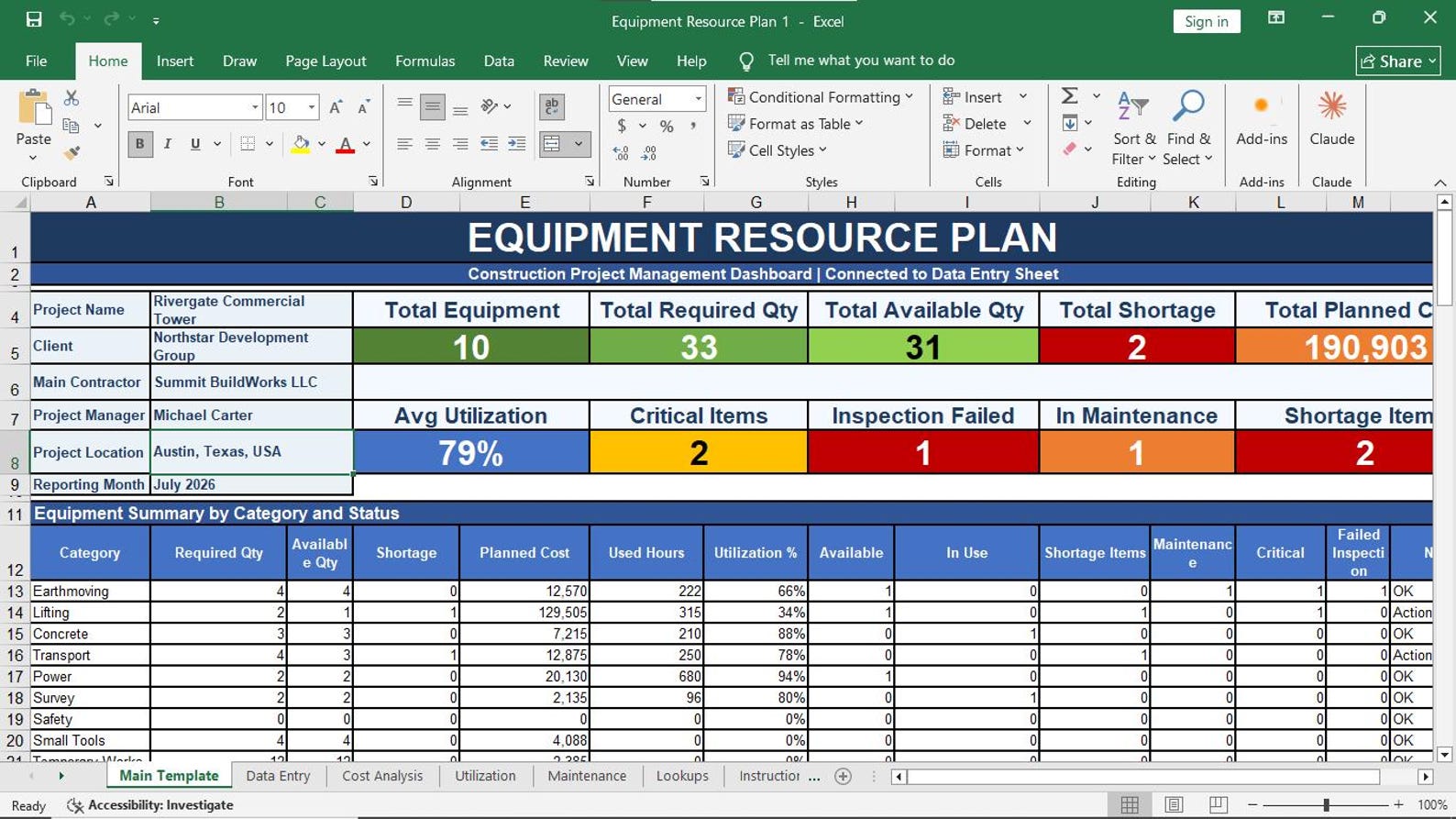Click the Save icon in title bar

pos(34,19)
